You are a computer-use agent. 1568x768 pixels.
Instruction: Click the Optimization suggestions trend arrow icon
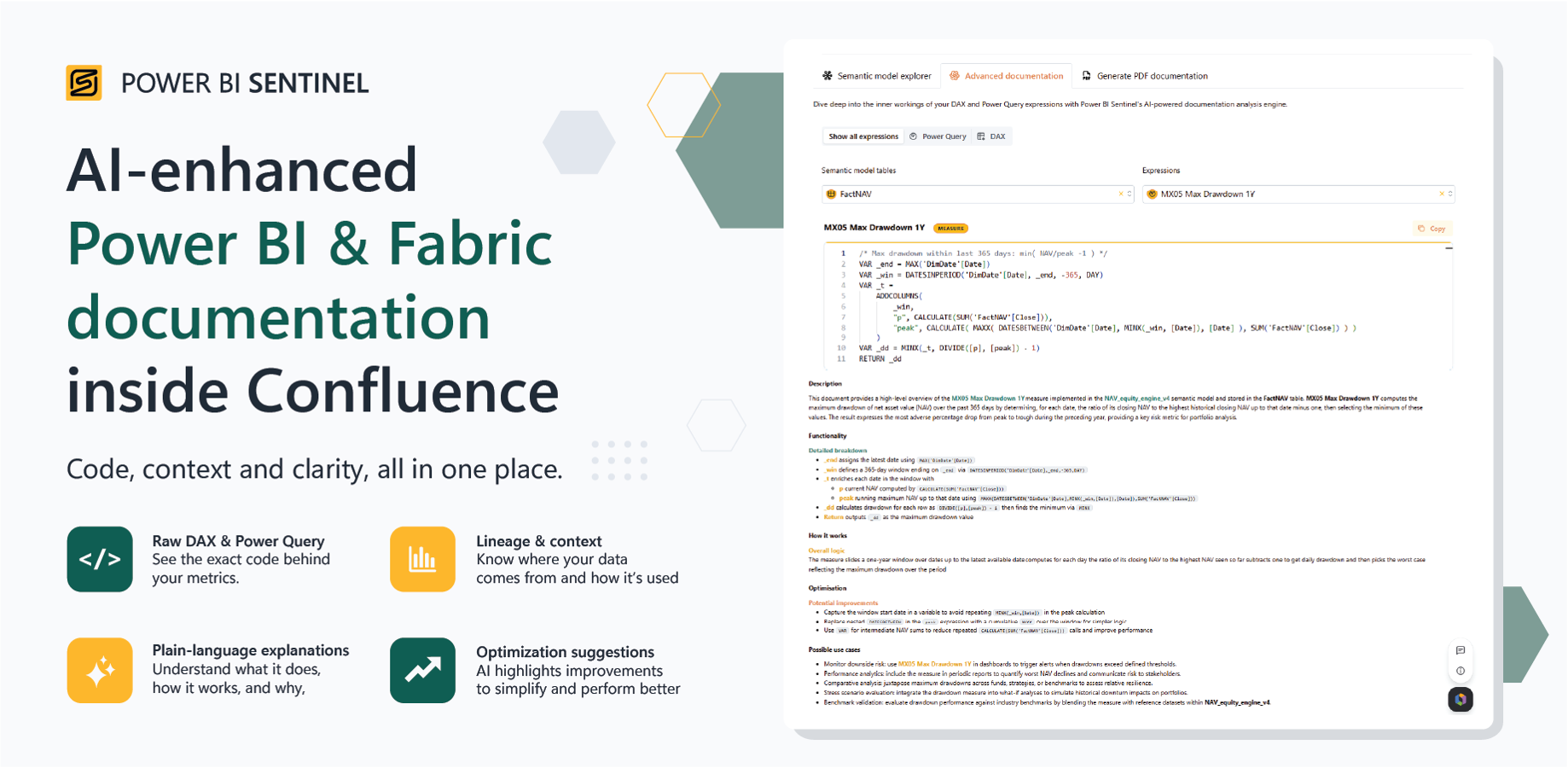422,671
